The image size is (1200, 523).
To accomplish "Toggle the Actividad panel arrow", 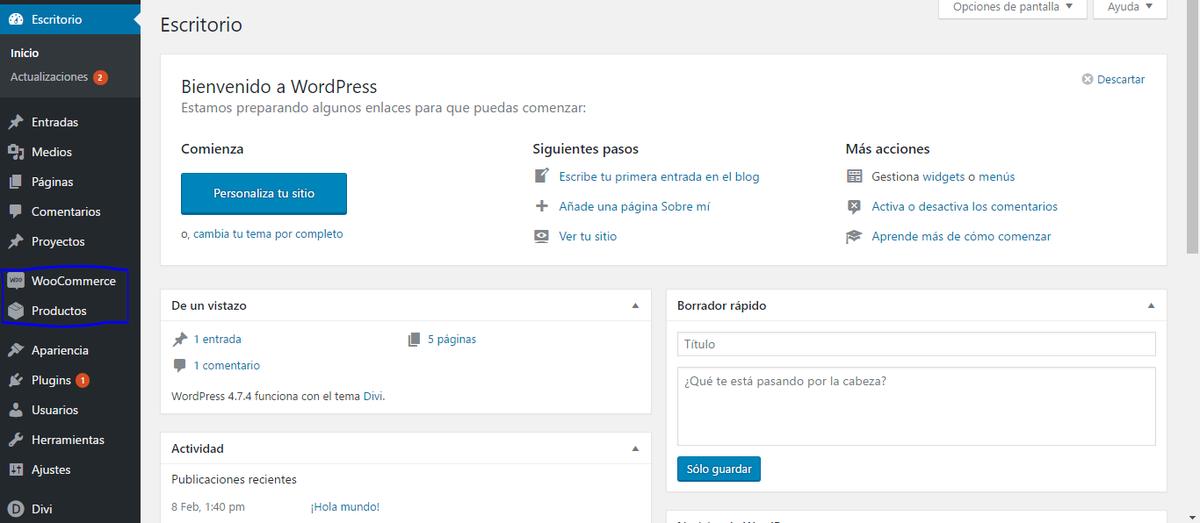I will click(x=635, y=449).
